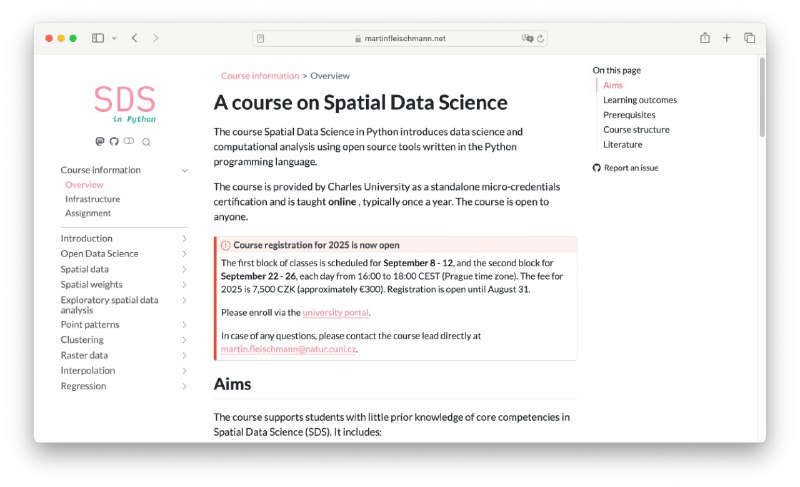Open the Point patterns section

click(x=90, y=324)
